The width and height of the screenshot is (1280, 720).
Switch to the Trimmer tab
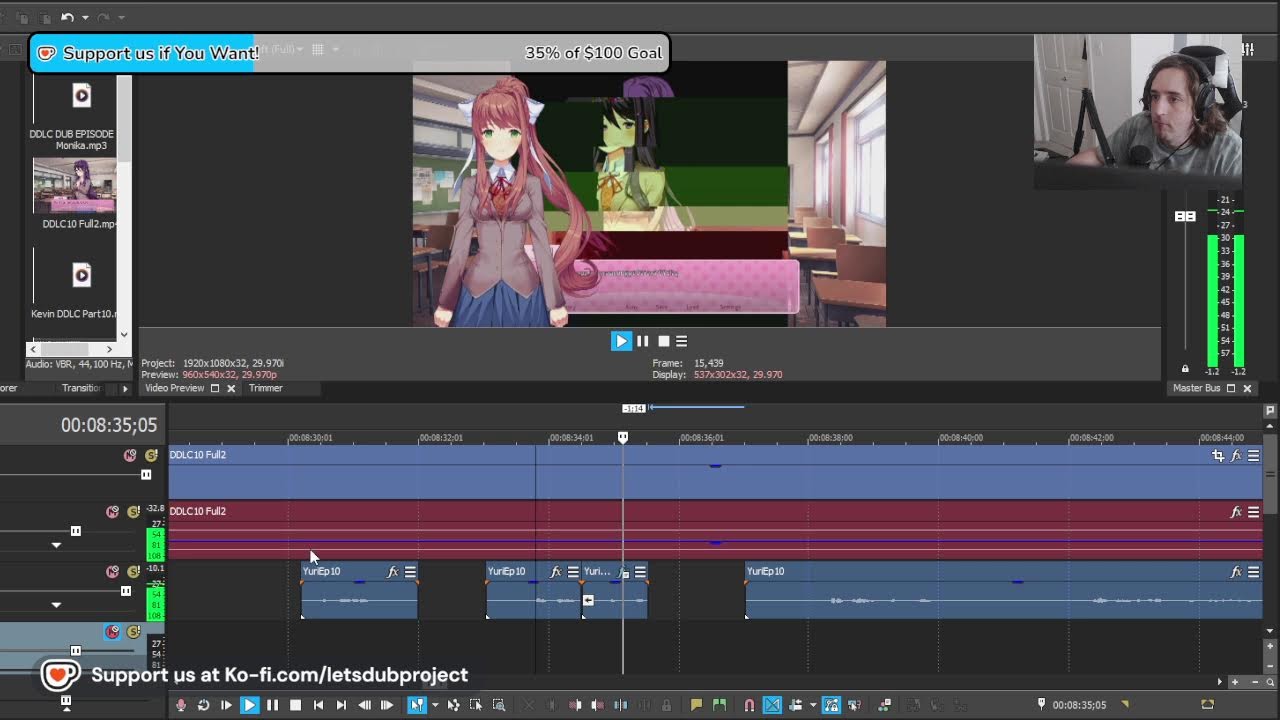[x=266, y=388]
